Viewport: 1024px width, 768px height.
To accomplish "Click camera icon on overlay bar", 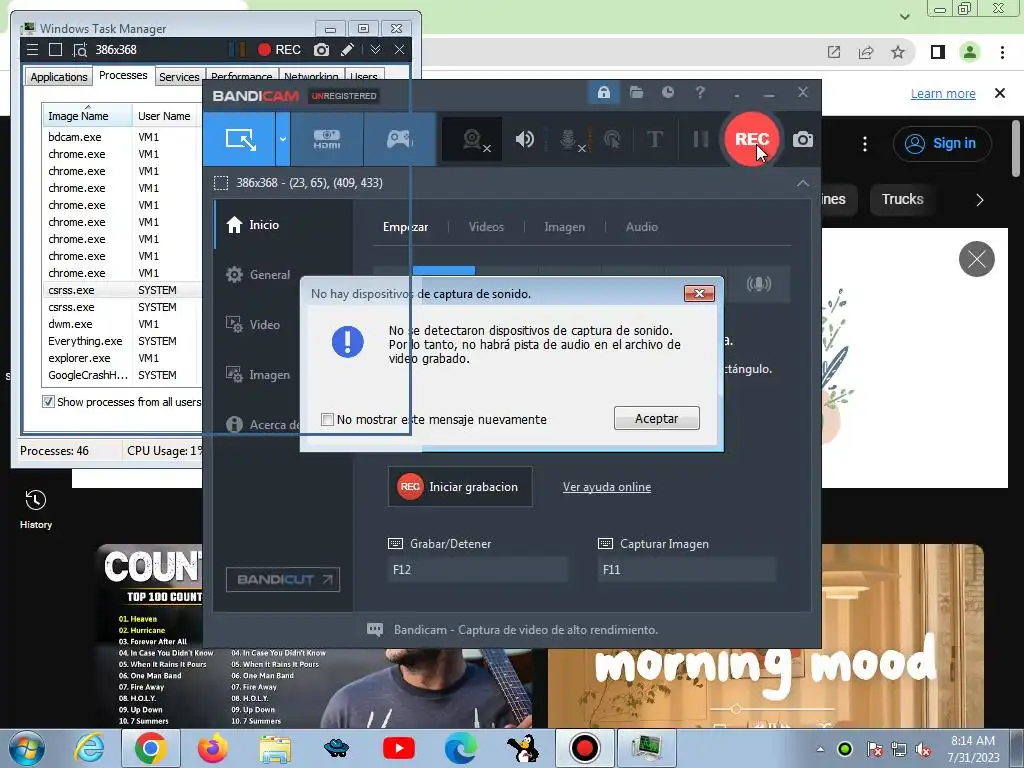I will pos(321,50).
